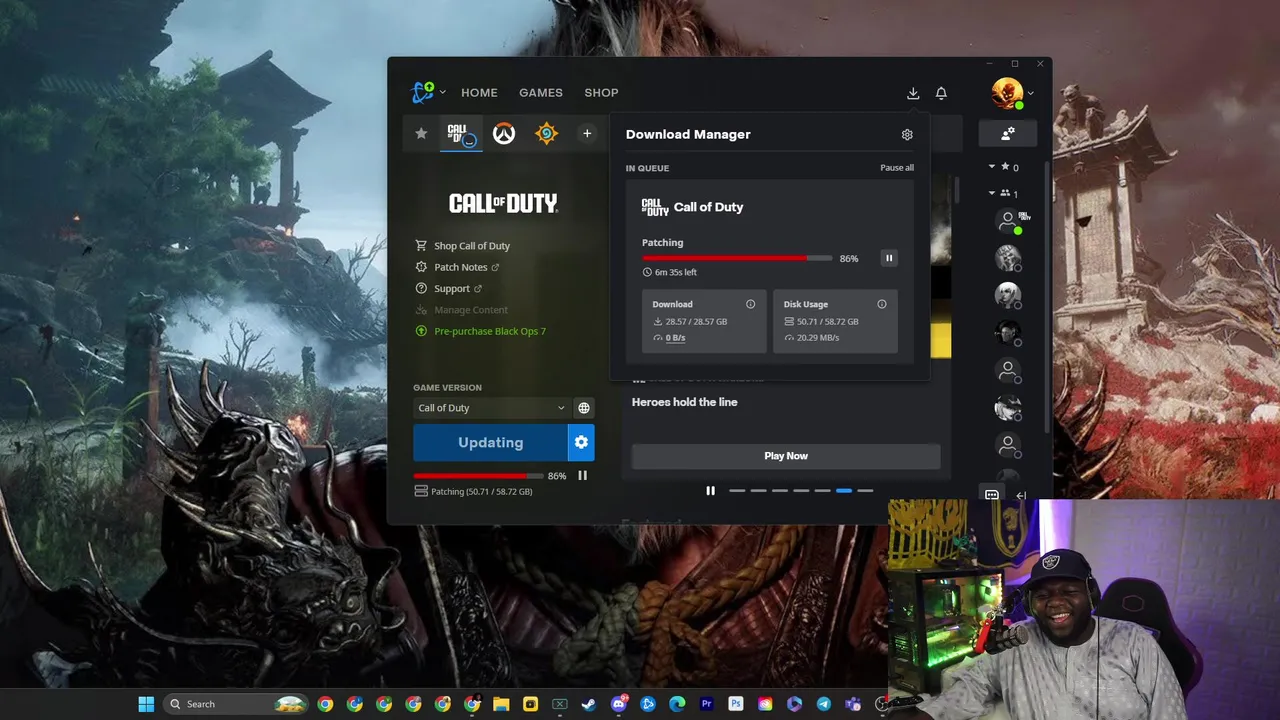1280x720 pixels.
Task: Select the Call of Duty game tab
Action: pyautogui.click(x=461, y=133)
